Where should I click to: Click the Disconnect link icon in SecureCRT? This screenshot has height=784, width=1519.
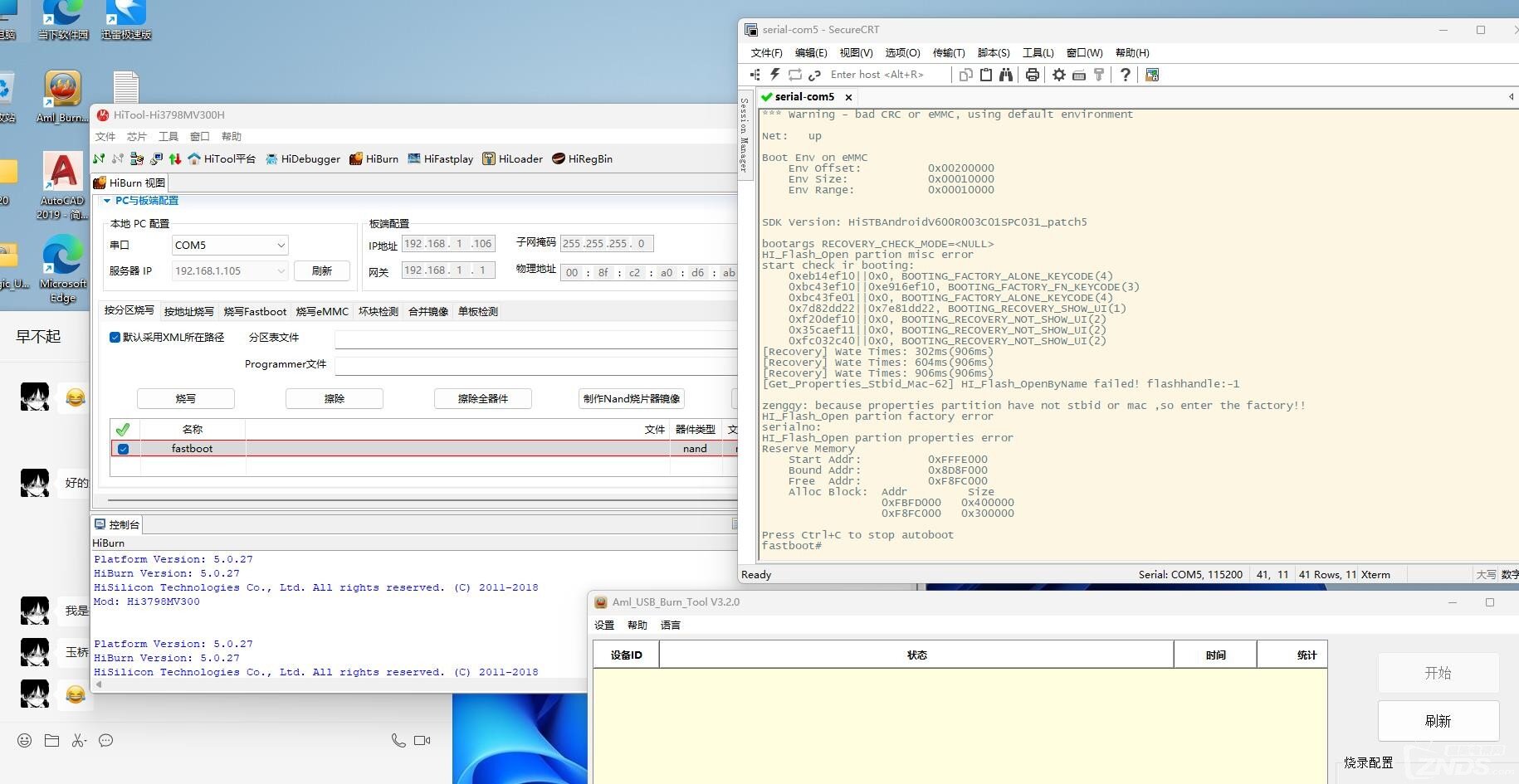(814, 75)
